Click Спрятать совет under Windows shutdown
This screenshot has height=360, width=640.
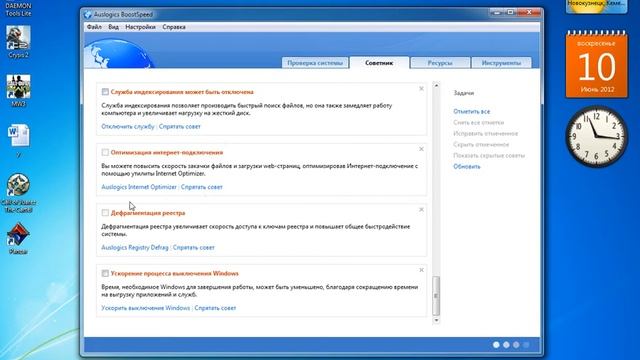(x=215, y=308)
